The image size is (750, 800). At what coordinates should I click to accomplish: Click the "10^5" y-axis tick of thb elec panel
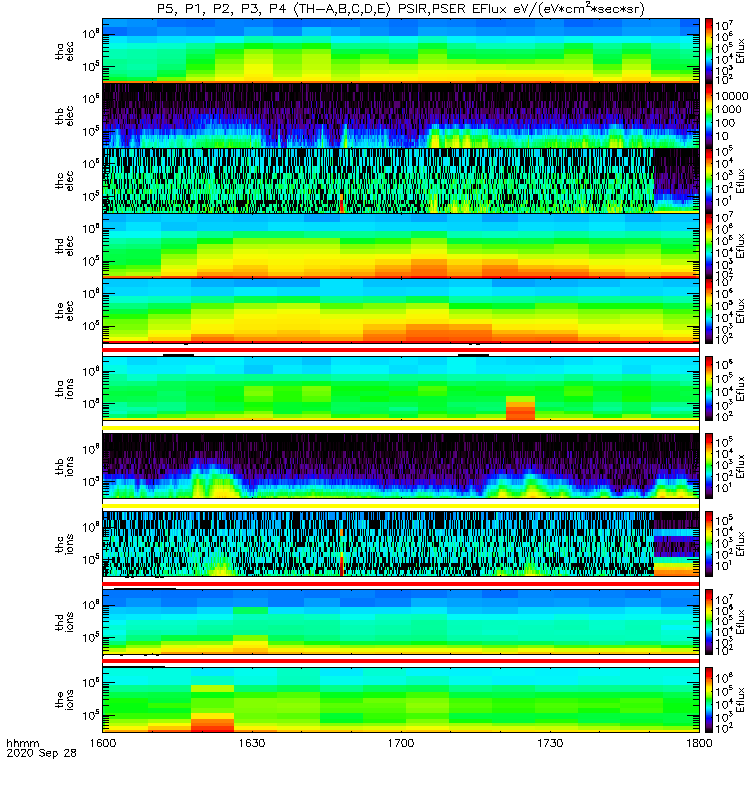(x=91, y=131)
